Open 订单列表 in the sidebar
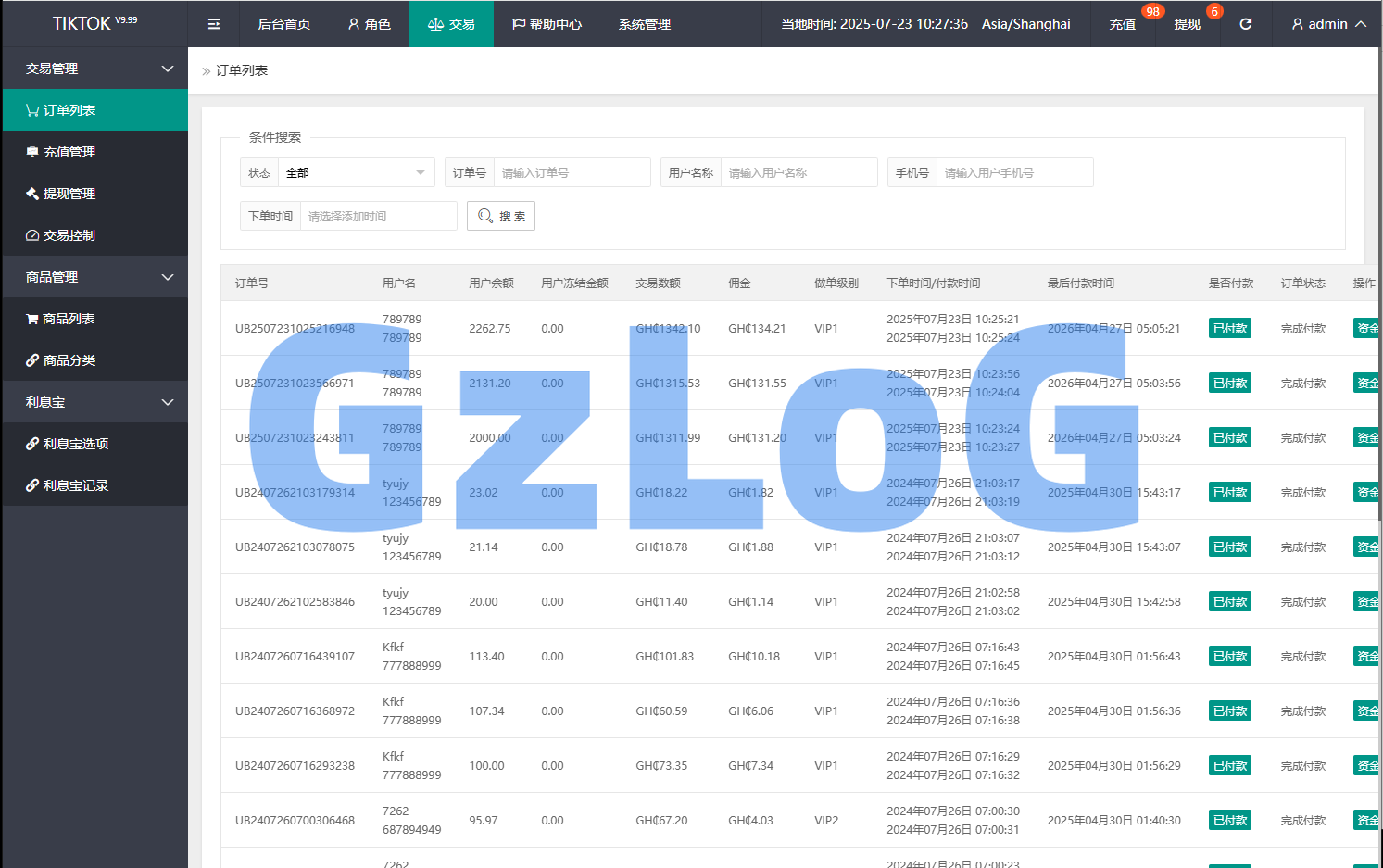 (94, 110)
